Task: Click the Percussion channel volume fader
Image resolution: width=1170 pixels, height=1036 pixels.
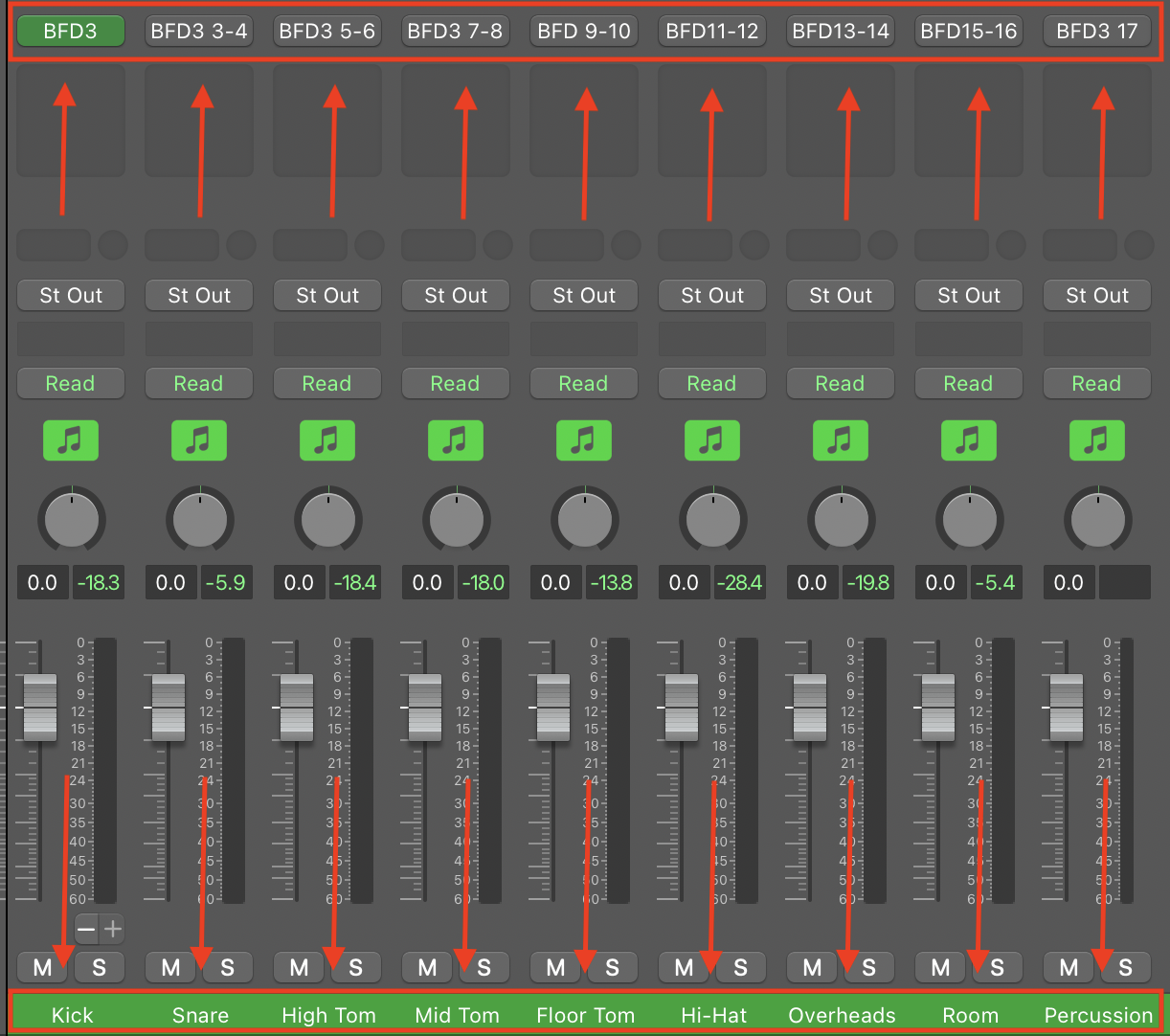Action: point(1067,707)
